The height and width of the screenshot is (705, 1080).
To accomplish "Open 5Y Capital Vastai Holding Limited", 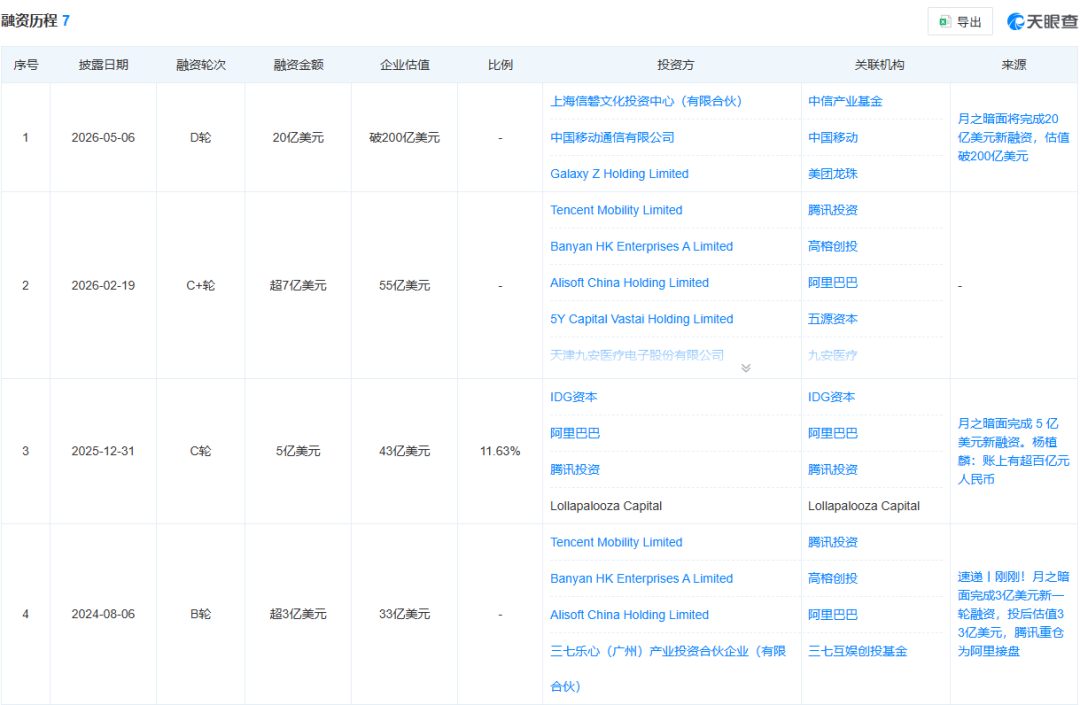I will 641,319.
